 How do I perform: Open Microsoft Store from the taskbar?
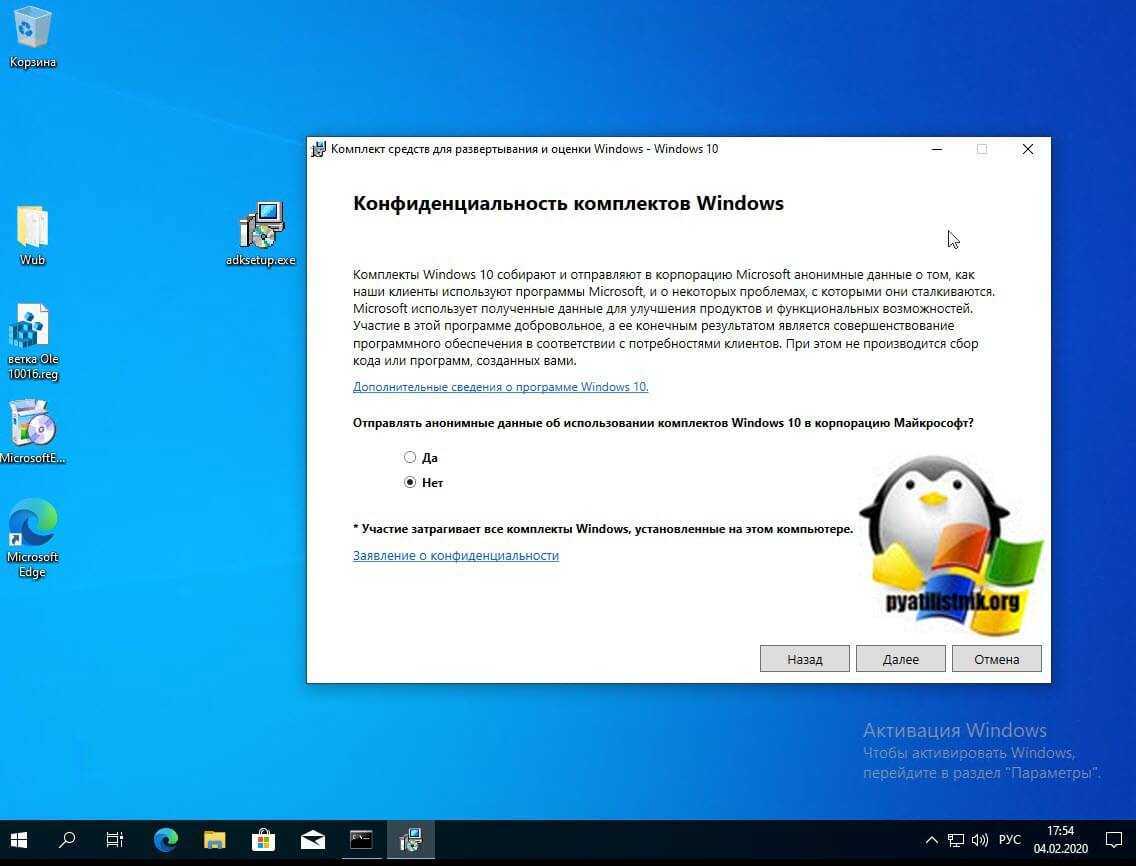pyautogui.click(x=263, y=840)
